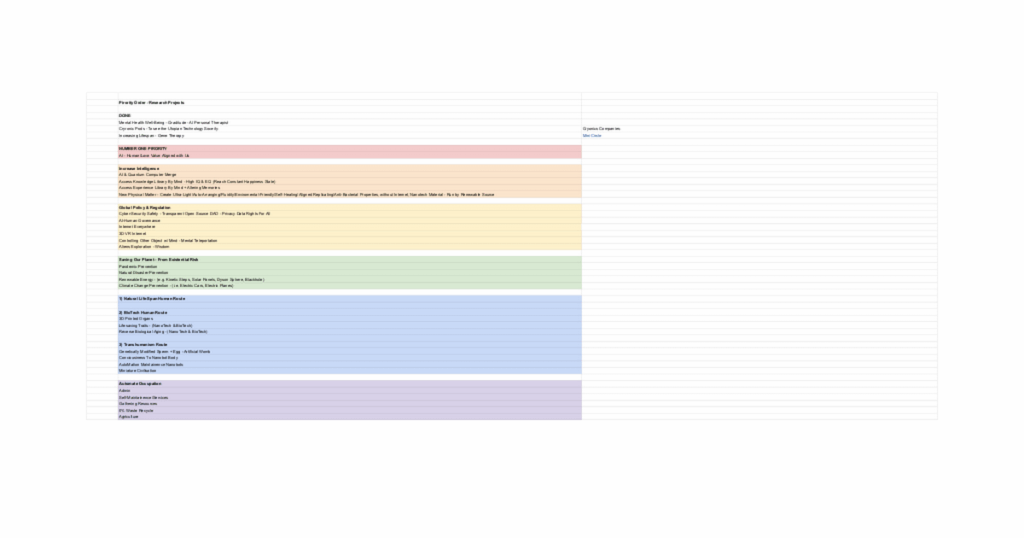The image size is (1024, 538).
Task: Select the '3D Printed Organs' cell
Action: [349, 319]
